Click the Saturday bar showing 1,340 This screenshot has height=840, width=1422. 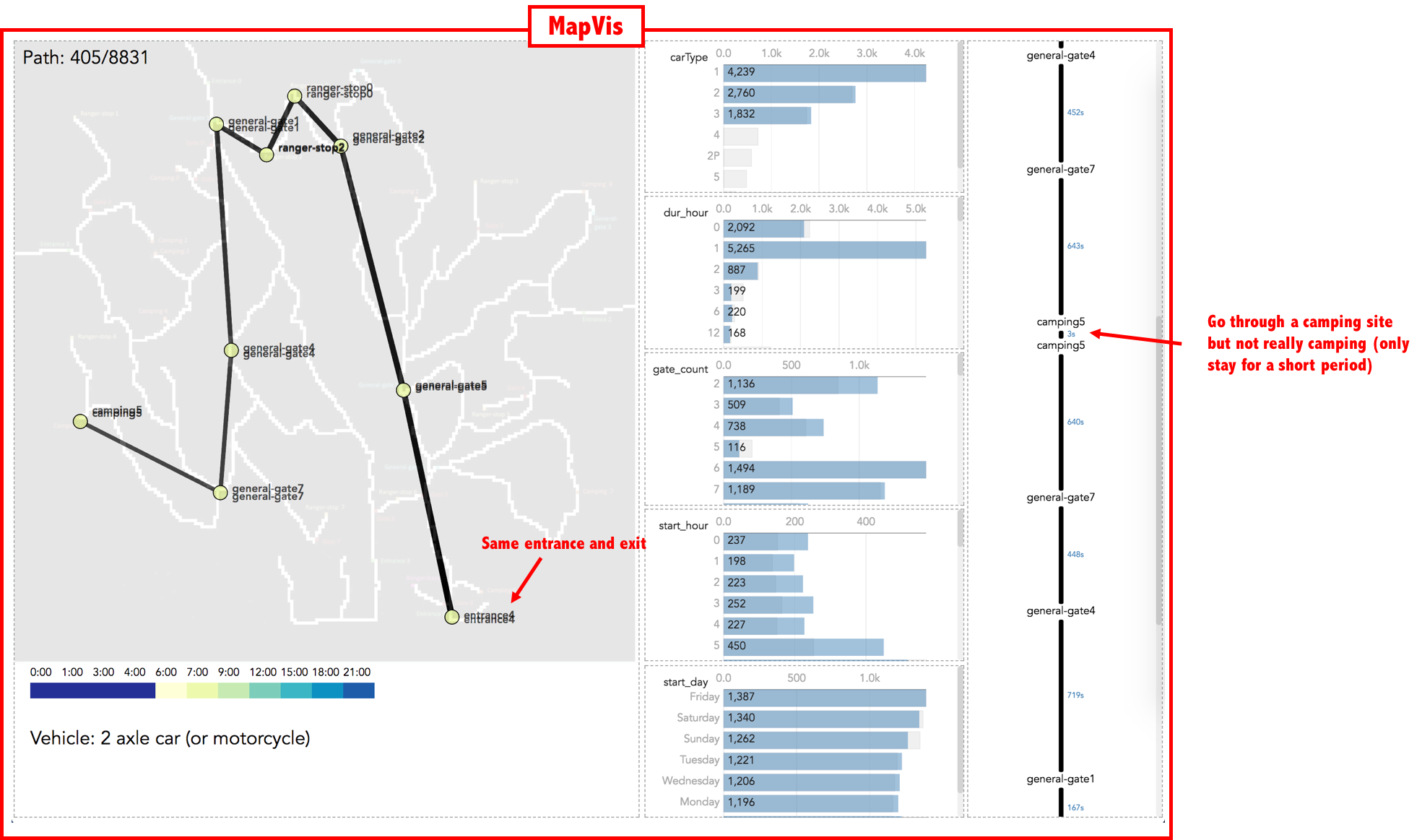click(x=821, y=718)
